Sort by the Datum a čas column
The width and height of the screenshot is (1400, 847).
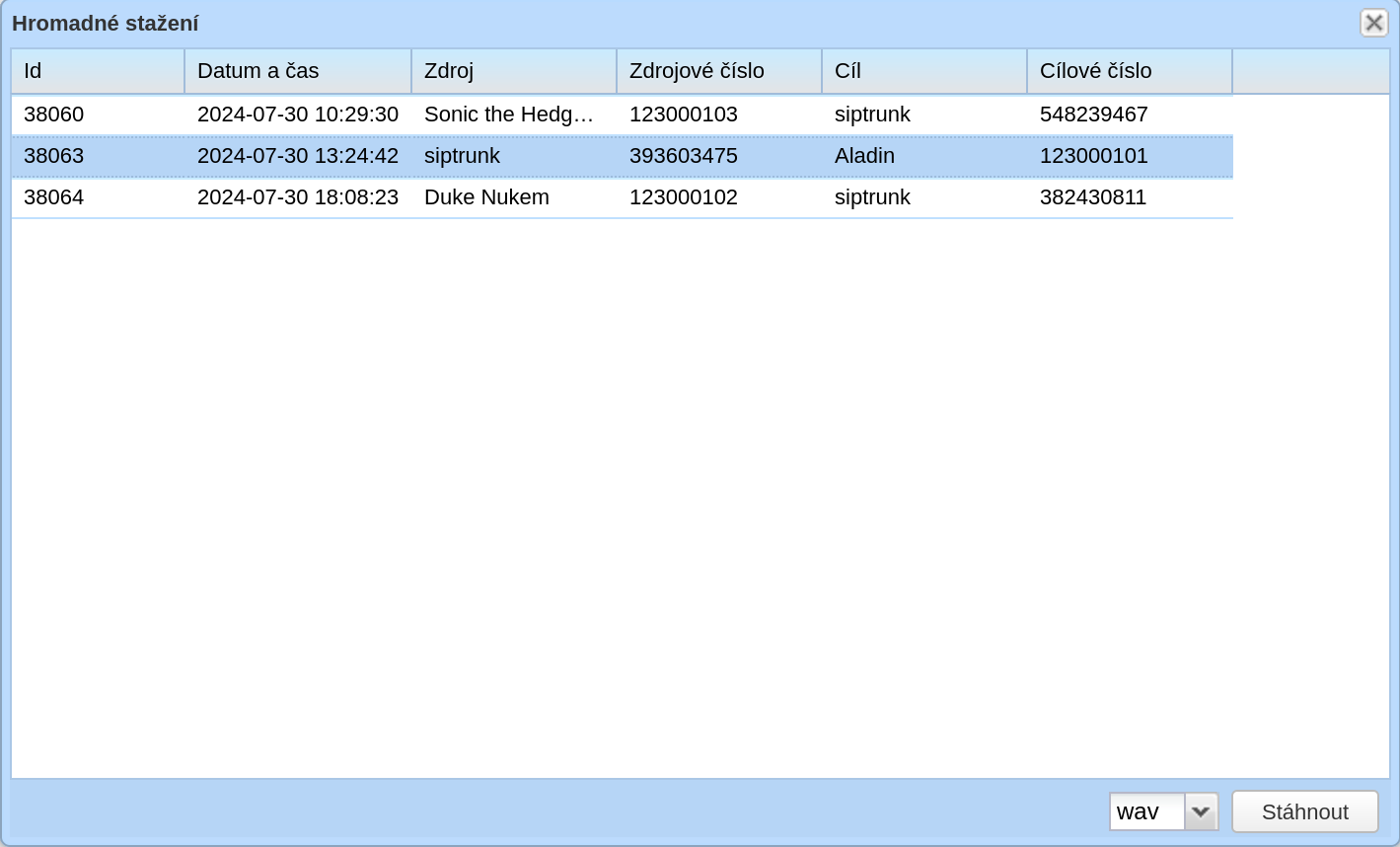click(x=298, y=71)
